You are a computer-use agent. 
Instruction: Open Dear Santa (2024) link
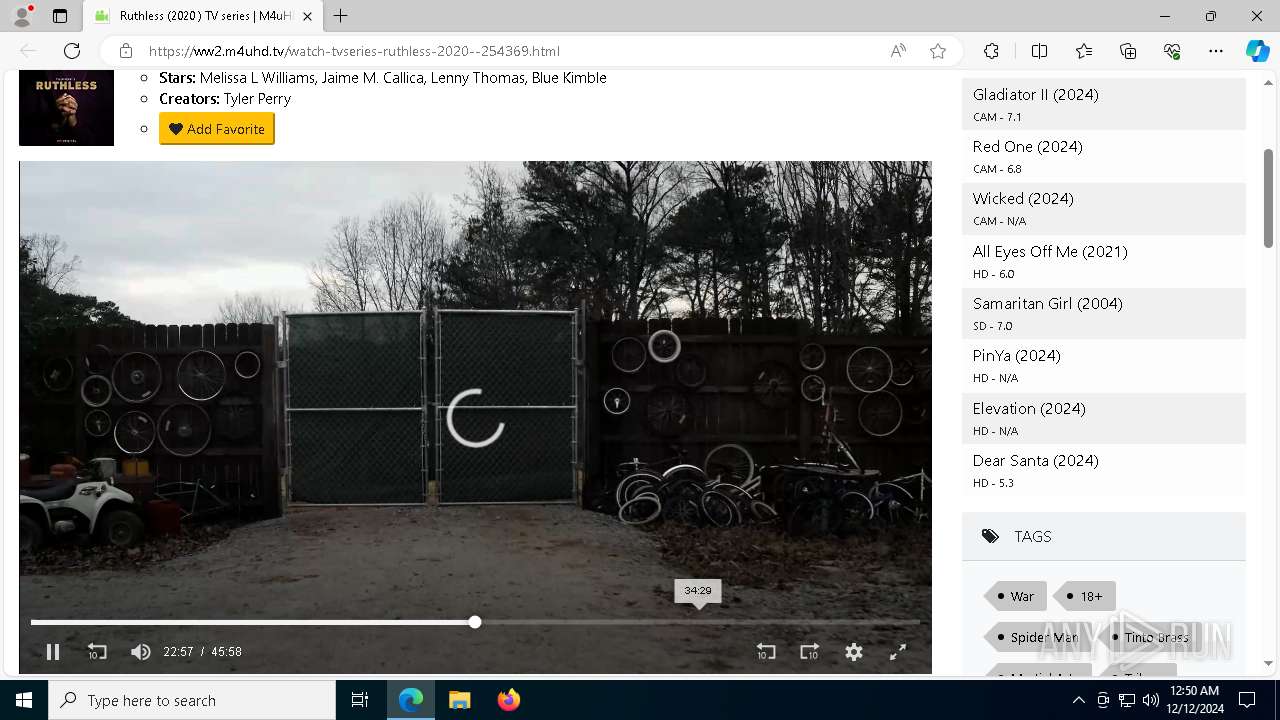1035,461
